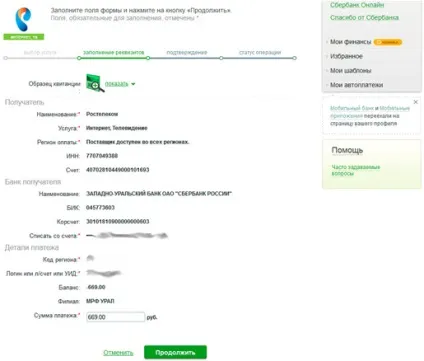Click the green 'Продолжить' button

[x=175, y=352]
